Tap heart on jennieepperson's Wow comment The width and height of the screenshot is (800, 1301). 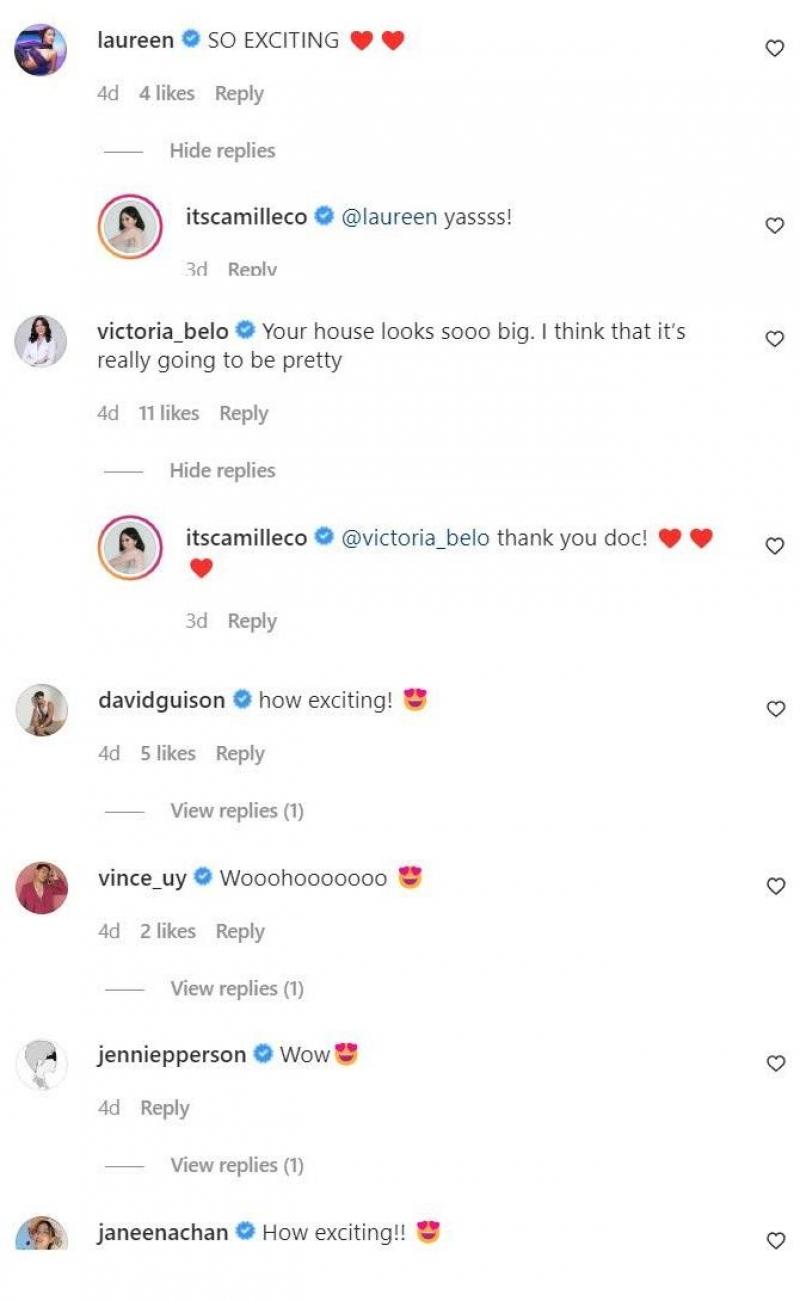click(x=774, y=1063)
